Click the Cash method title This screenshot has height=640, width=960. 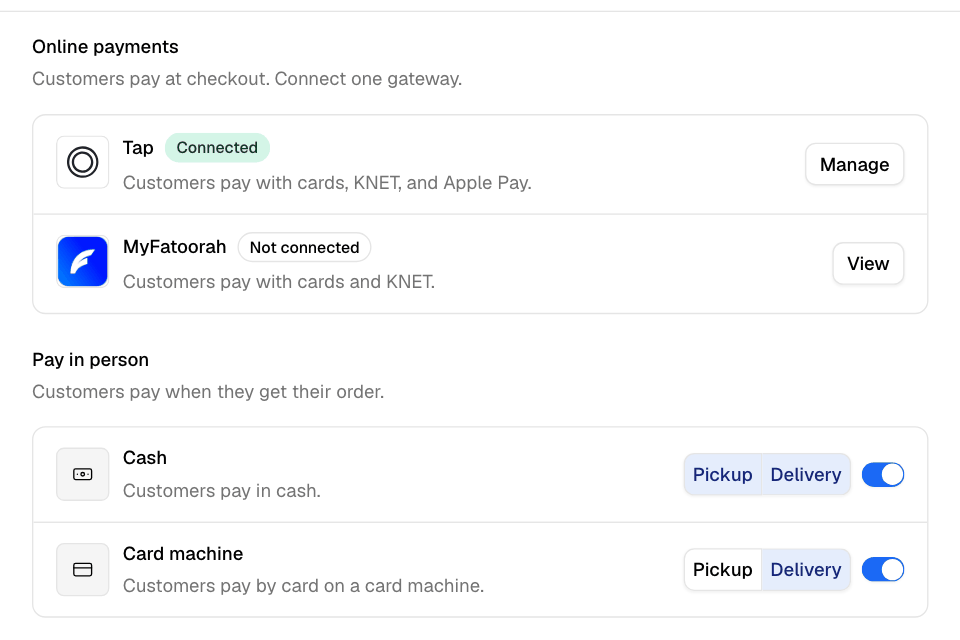pyautogui.click(x=144, y=457)
